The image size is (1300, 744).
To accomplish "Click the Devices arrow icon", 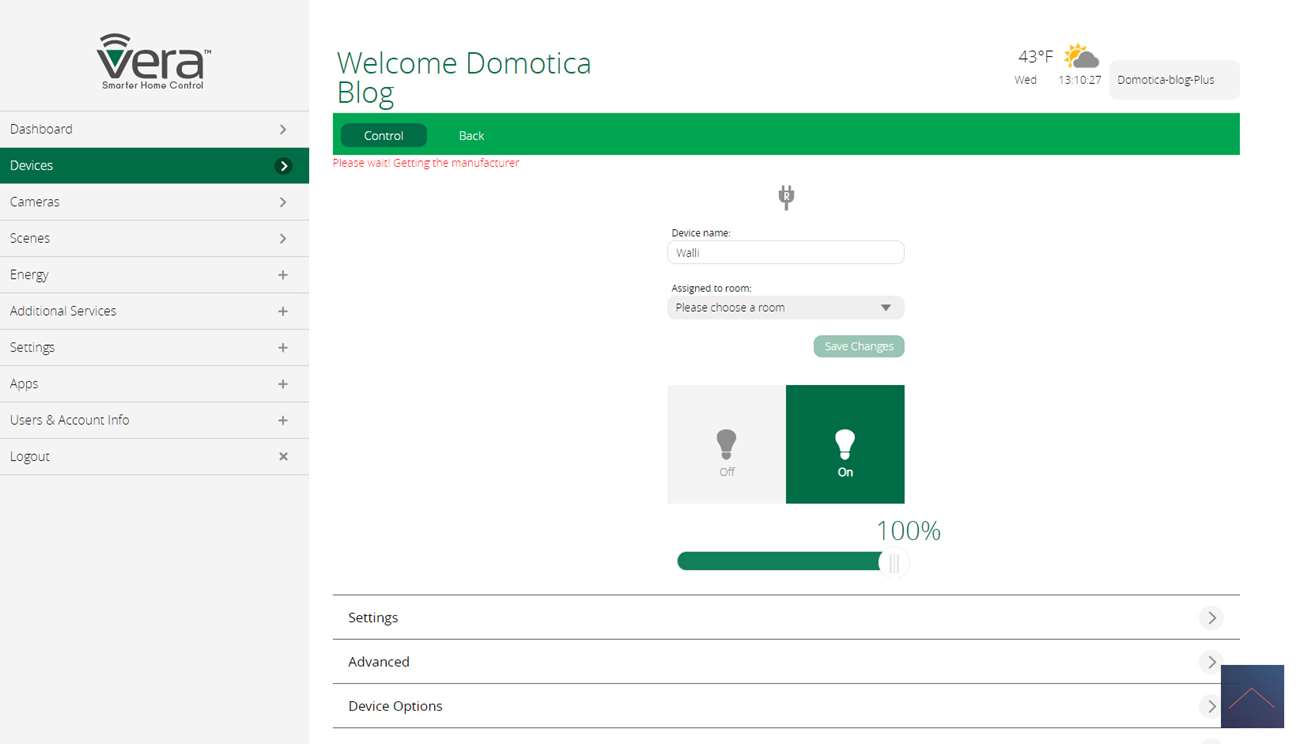I will pyautogui.click(x=284, y=166).
